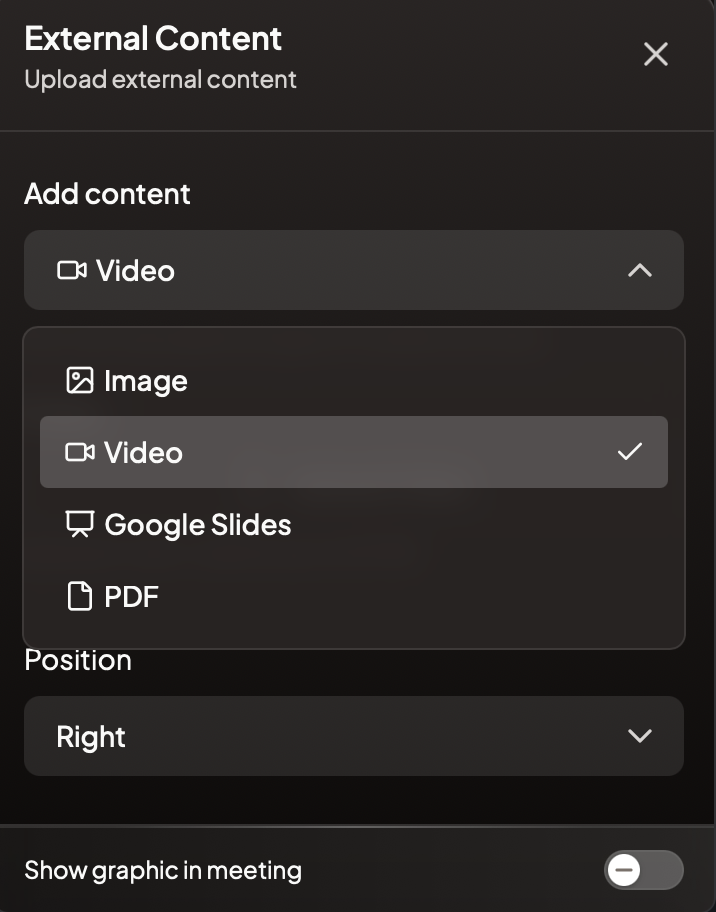This screenshot has width=716, height=912.
Task: Click the picture icon beside Image
Action: click(x=80, y=380)
